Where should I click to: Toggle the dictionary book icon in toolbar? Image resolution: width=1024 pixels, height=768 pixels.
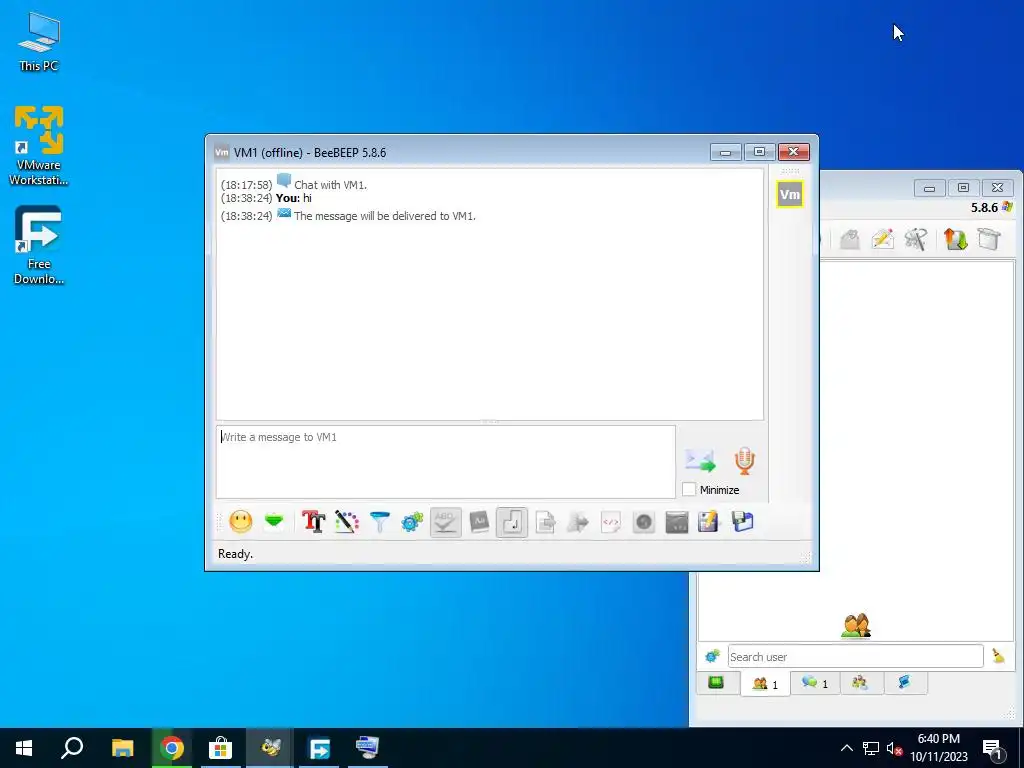479,522
